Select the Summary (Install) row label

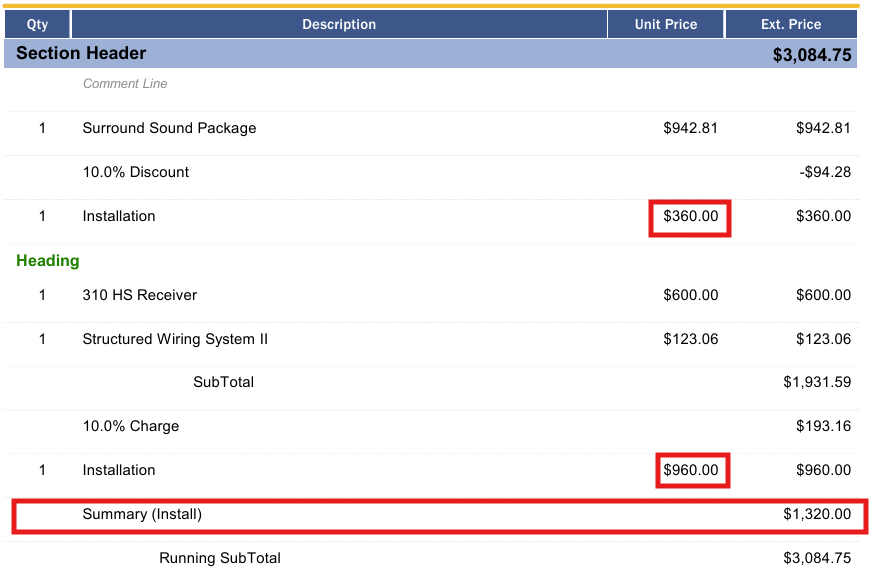click(142, 514)
